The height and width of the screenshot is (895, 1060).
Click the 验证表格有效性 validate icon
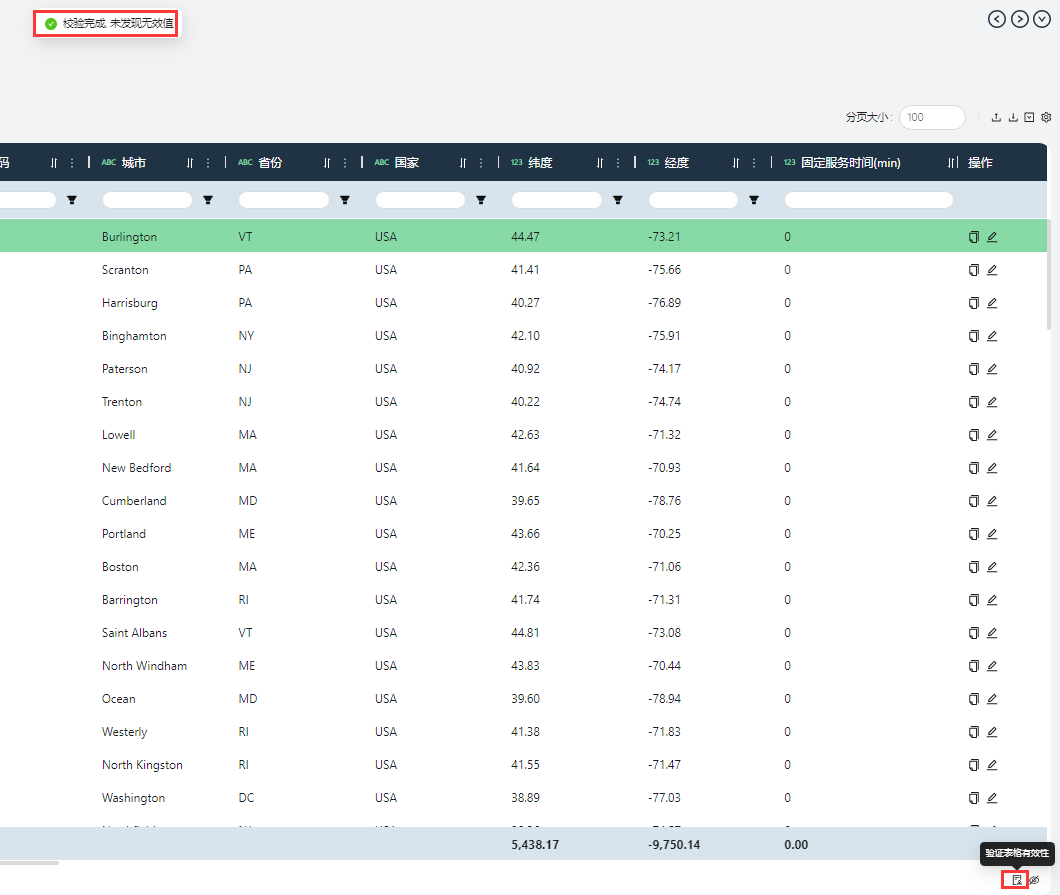(x=1016, y=879)
